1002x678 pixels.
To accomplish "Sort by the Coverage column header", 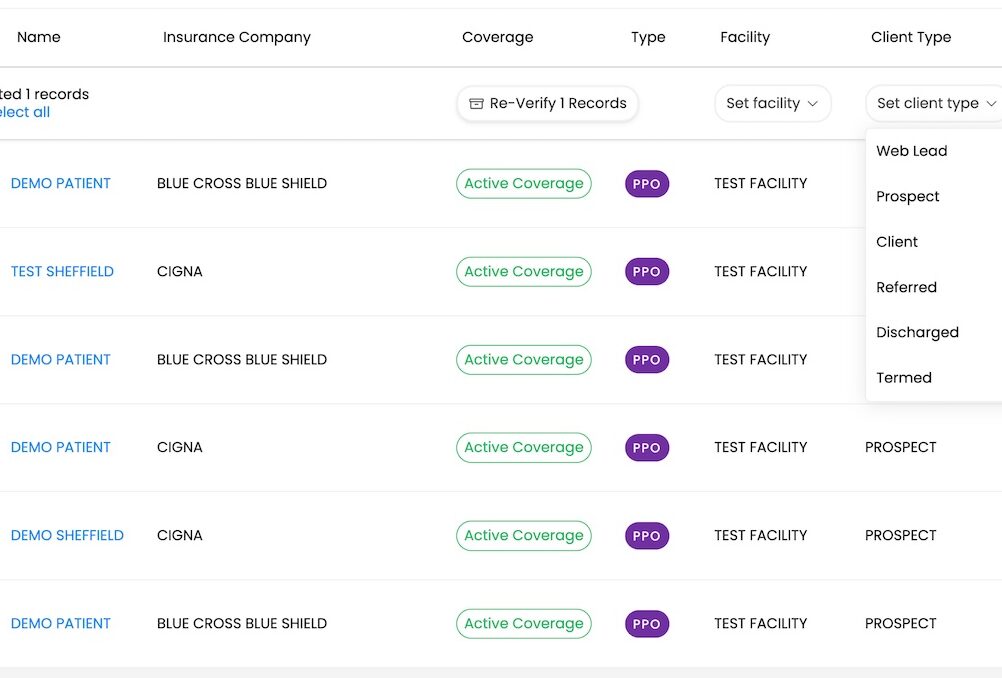I will (x=497, y=37).
